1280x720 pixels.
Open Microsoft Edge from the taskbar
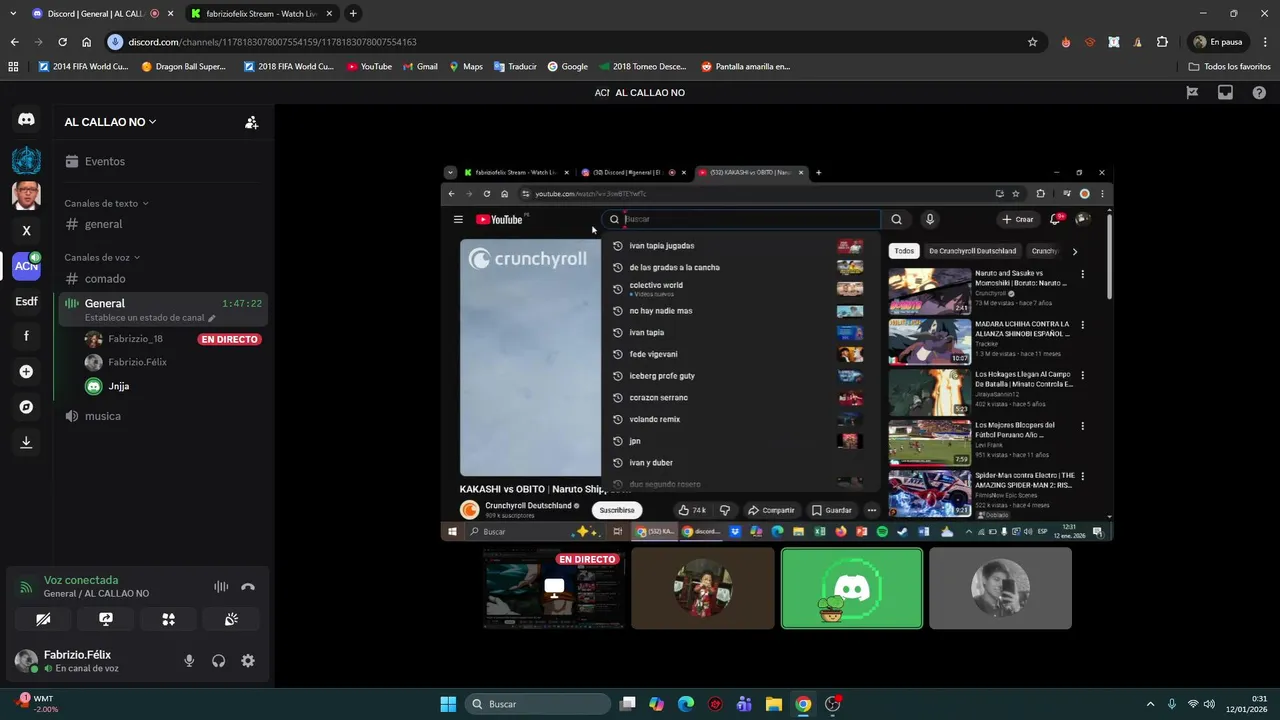click(685, 704)
